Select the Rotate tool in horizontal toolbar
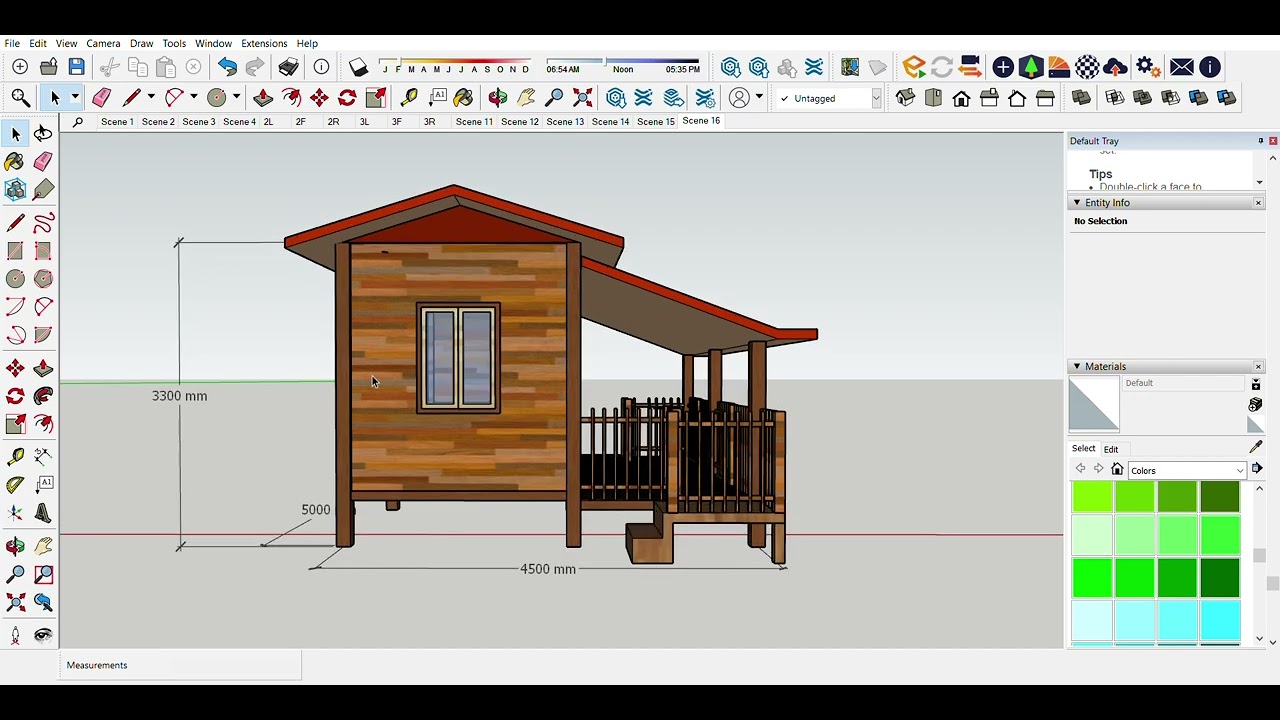 [x=347, y=97]
